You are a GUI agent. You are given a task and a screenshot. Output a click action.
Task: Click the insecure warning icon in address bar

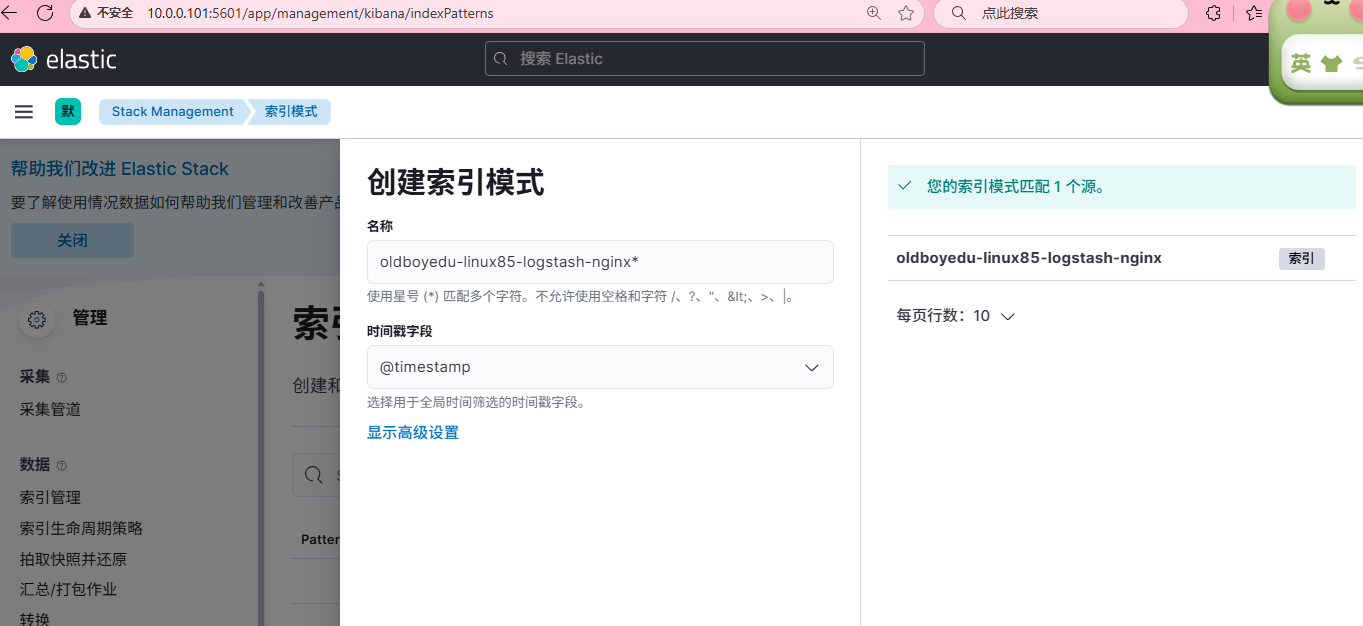tap(87, 13)
